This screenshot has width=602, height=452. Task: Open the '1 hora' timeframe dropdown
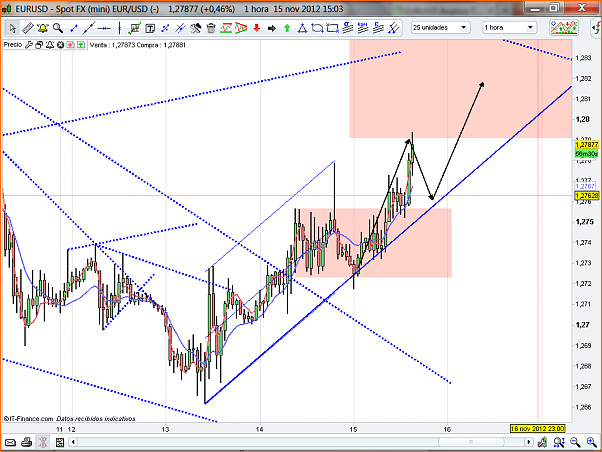[509, 28]
